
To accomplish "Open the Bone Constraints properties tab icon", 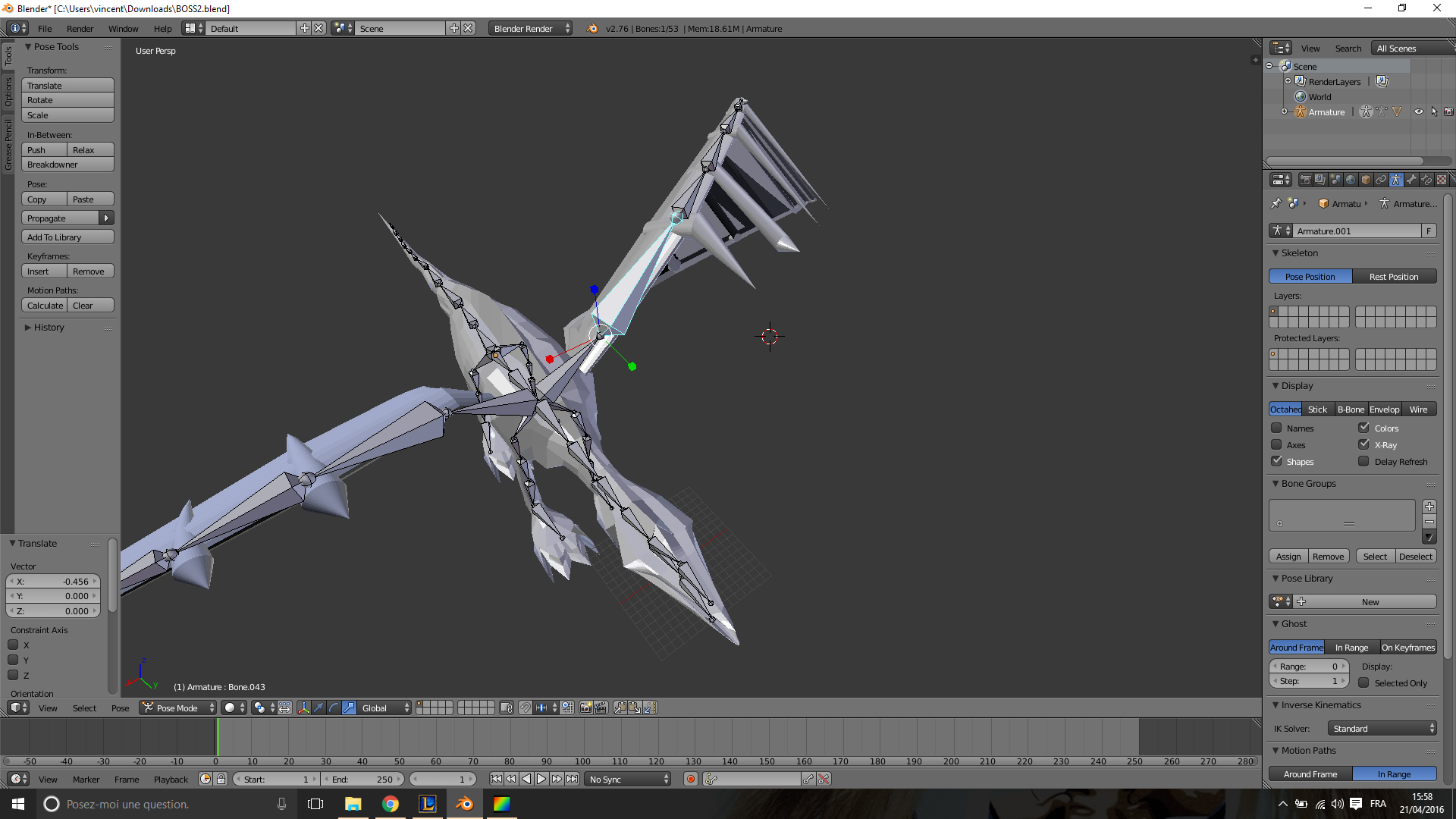I will tap(1426, 180).
